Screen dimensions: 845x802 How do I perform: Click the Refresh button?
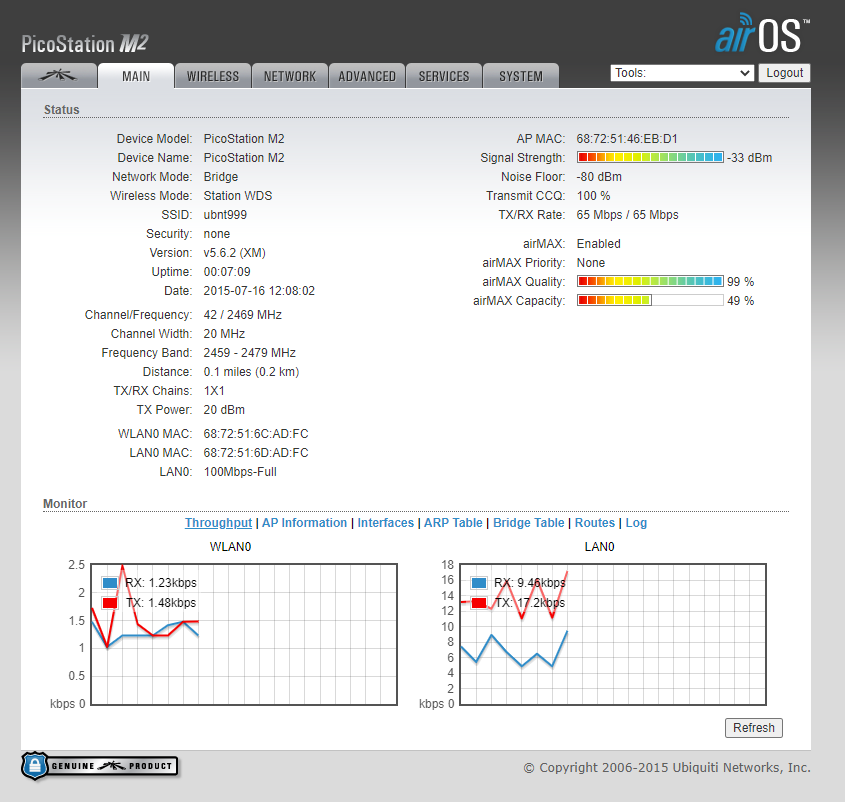click(x=753, y=728)
